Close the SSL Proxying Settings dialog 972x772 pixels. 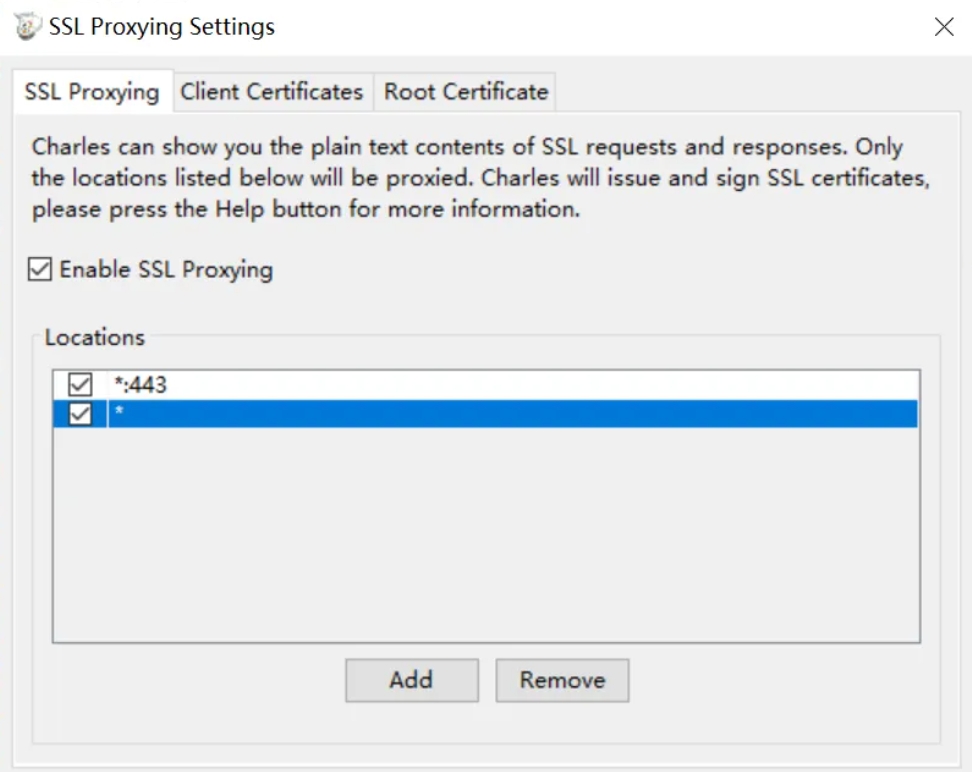coord(943,27)
